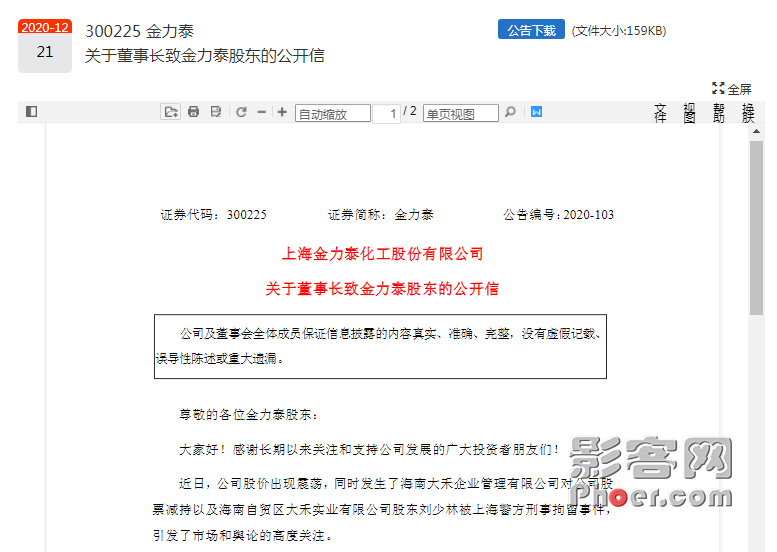The width and height of the screenshot is (777, 552).
Task: Open the 自动缩放 zoom dropdown
Action: pos(333,113)
